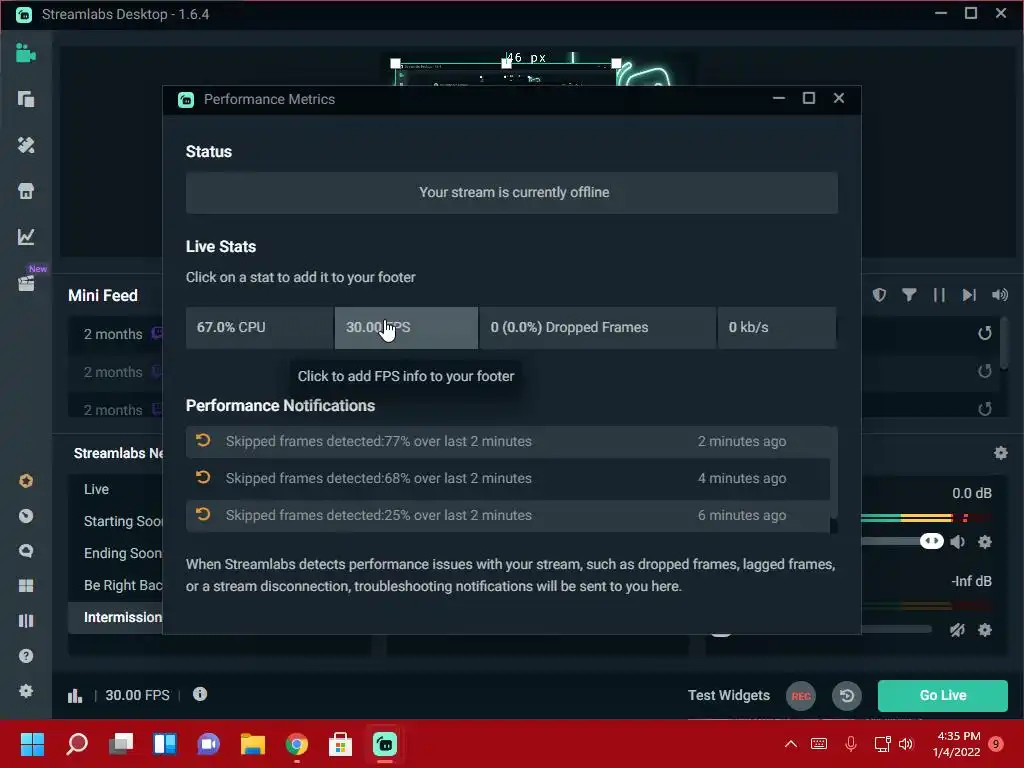Click Test Widgets
Viewport: 1024px width, 768px height.
728,696
